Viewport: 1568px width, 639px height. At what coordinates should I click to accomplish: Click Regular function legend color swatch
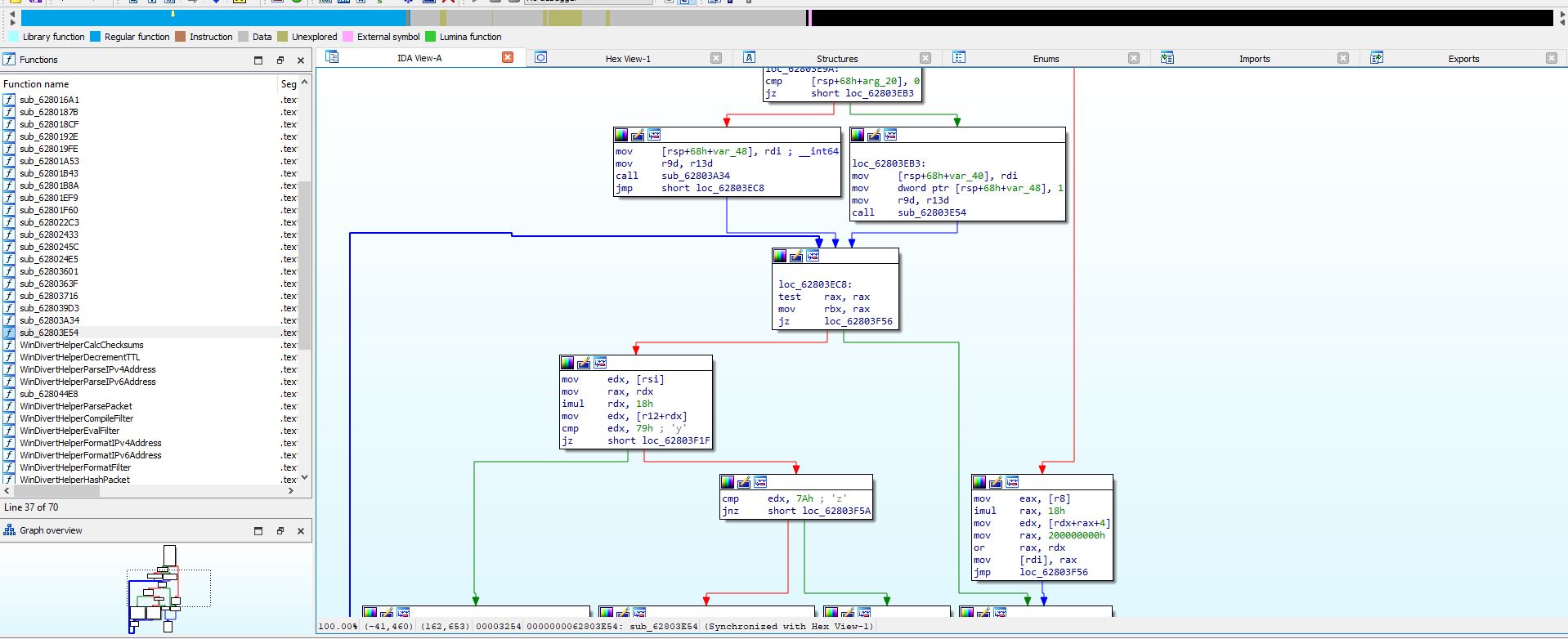point(95,37)
